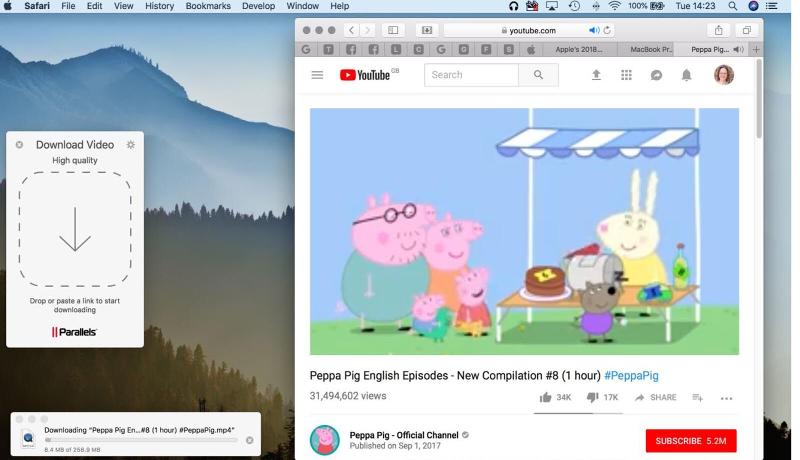Open the pinned Apple logo tab

tap(531, 49)
